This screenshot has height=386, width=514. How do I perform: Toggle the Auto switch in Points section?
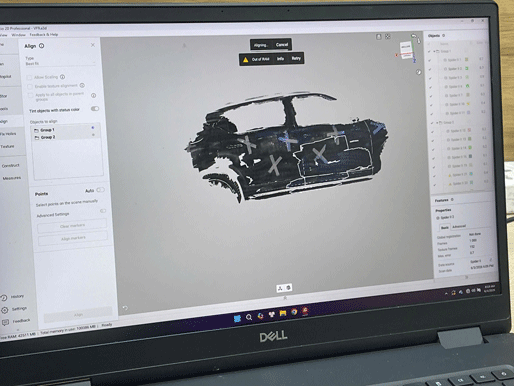tap(100, 190)
